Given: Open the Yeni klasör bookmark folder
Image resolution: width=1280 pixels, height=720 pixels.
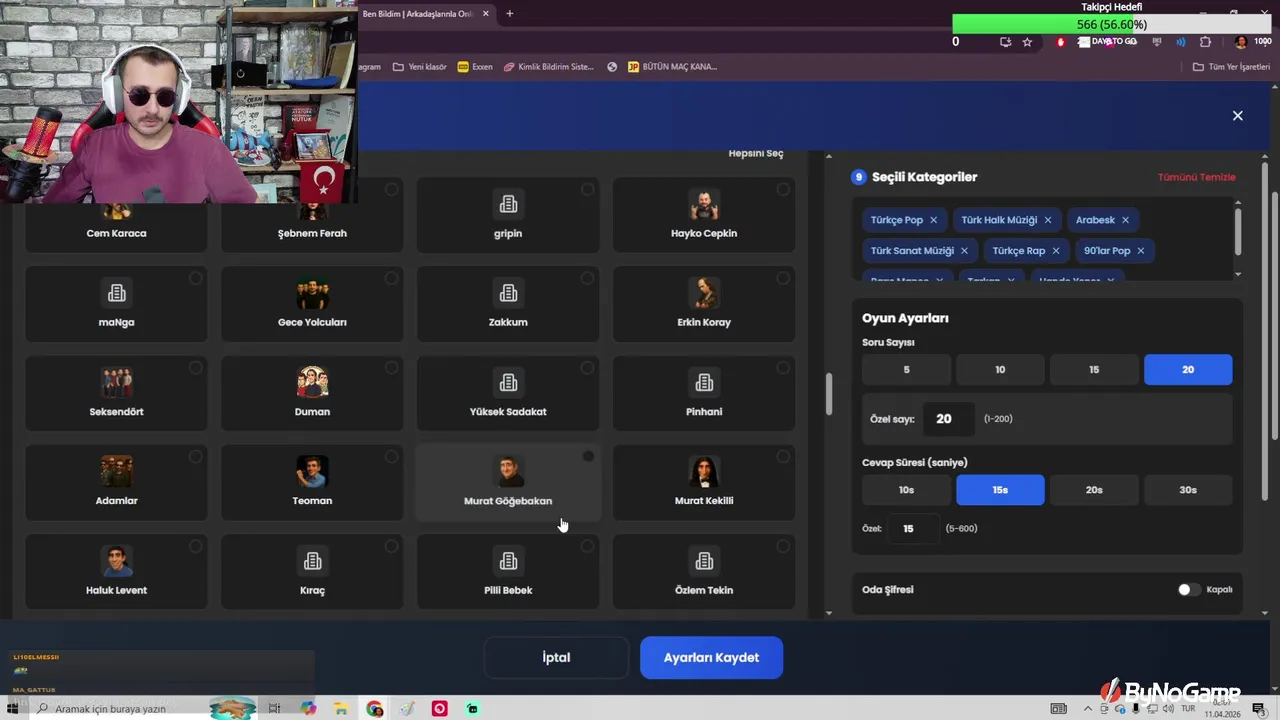Looking at the screenshot, I should pos(420,67).
